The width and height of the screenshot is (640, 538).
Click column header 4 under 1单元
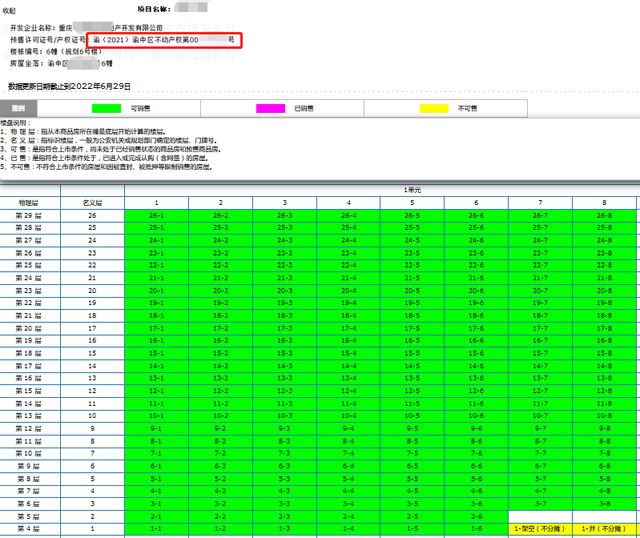pos(349,203)
